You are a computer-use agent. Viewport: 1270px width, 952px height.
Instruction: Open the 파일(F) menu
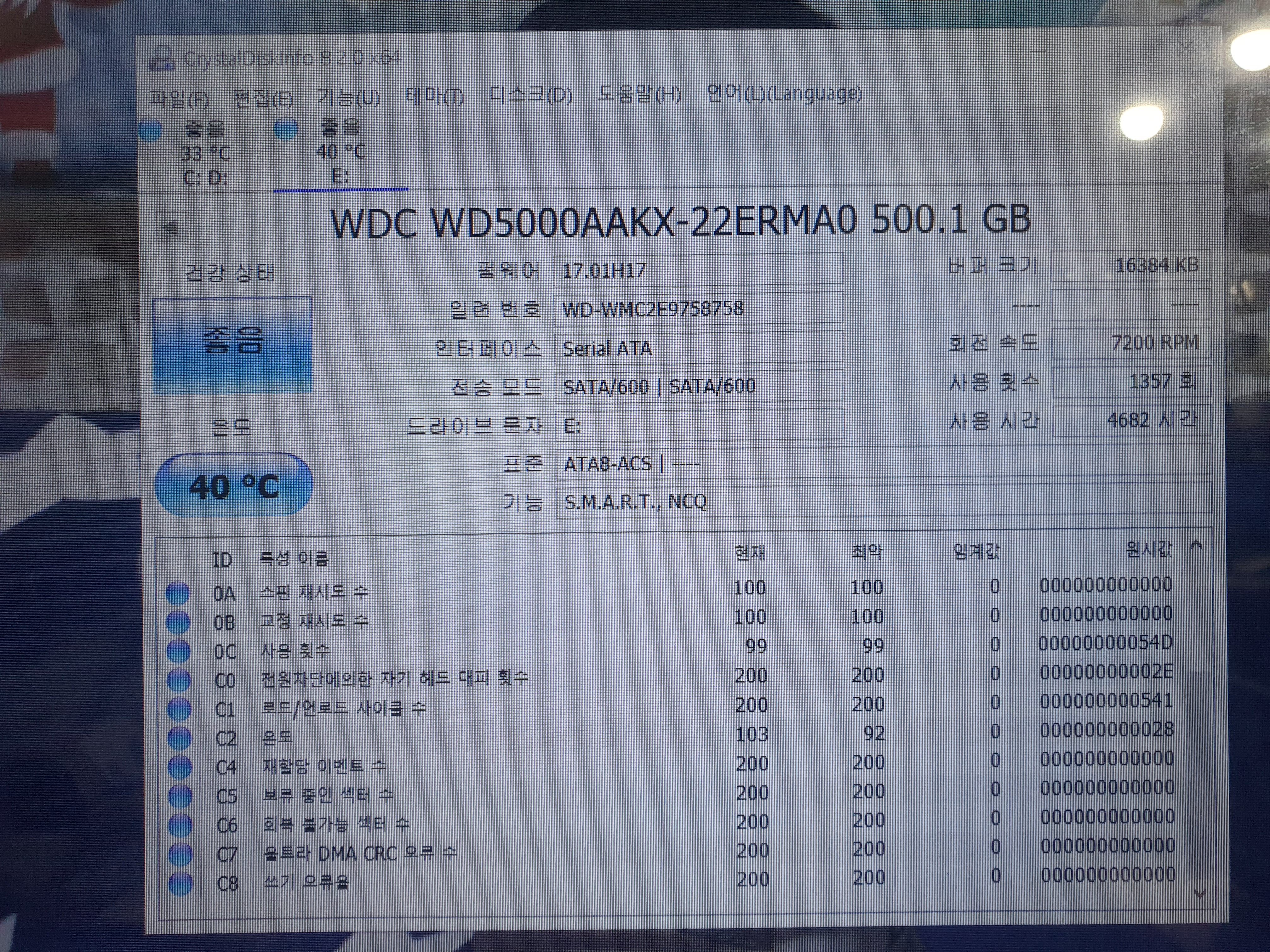click(179, 99)
